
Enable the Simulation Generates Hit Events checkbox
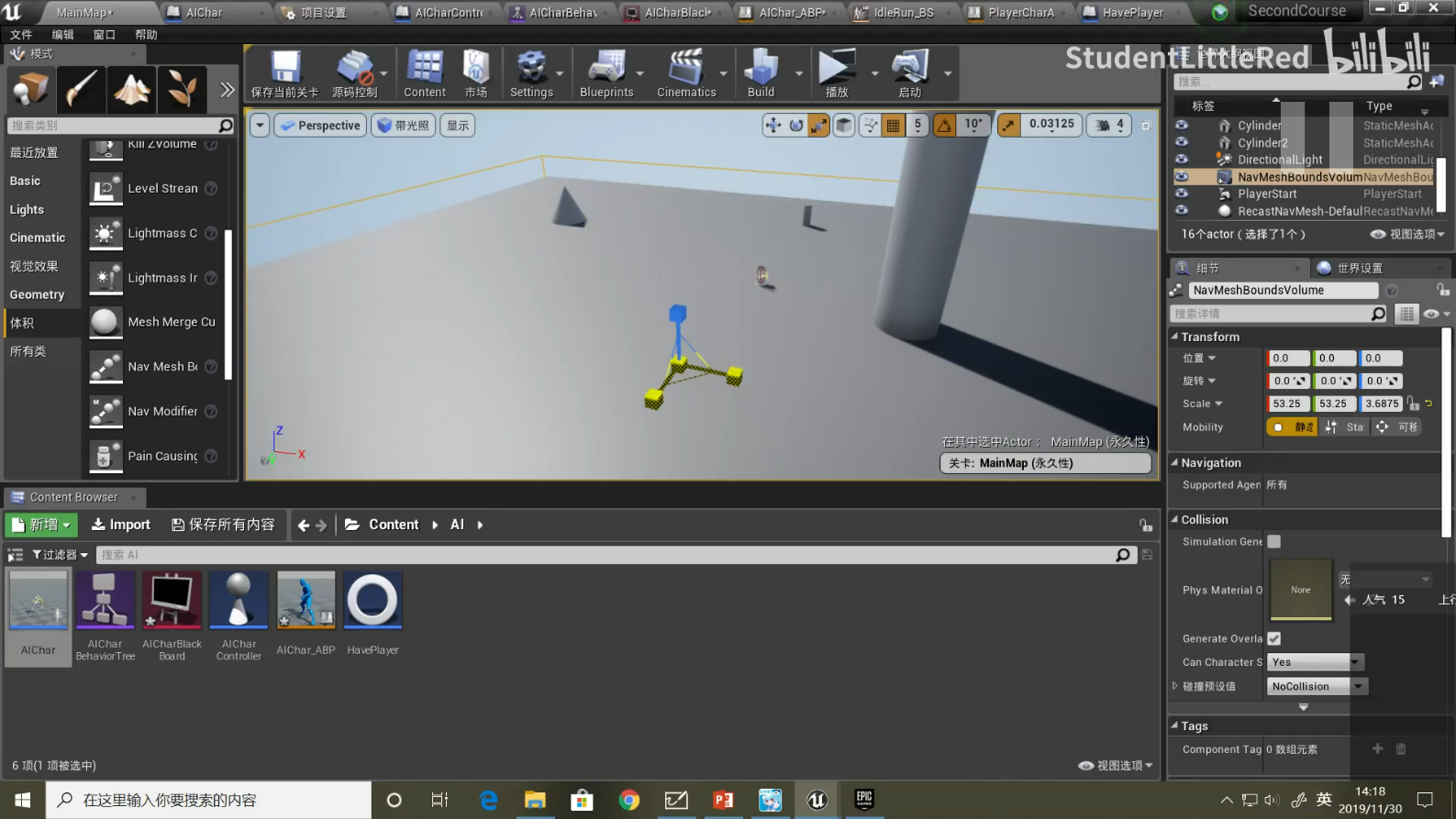[1273, 542]
